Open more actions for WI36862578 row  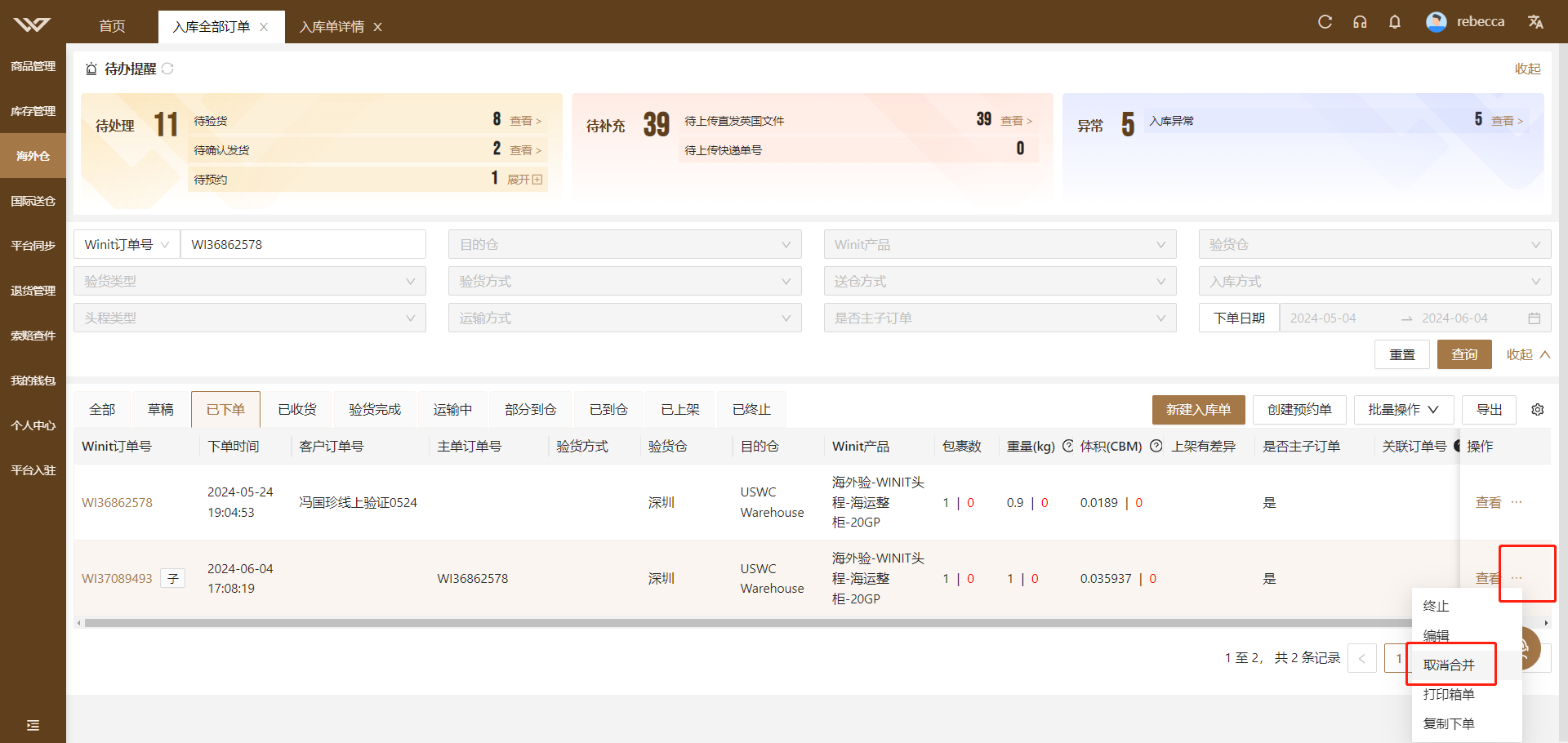1517,502
